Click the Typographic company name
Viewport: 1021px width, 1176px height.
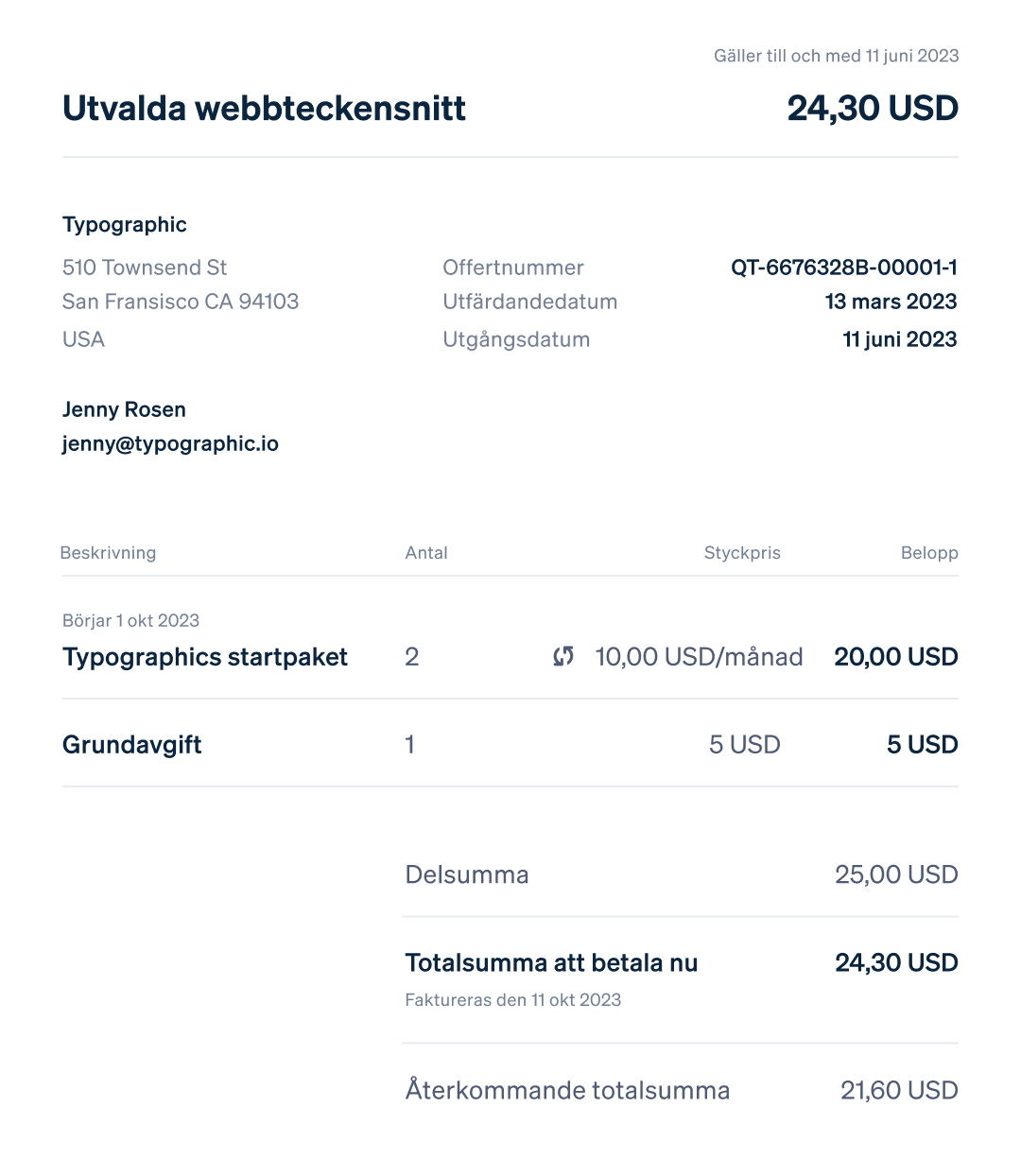point(125,225)
